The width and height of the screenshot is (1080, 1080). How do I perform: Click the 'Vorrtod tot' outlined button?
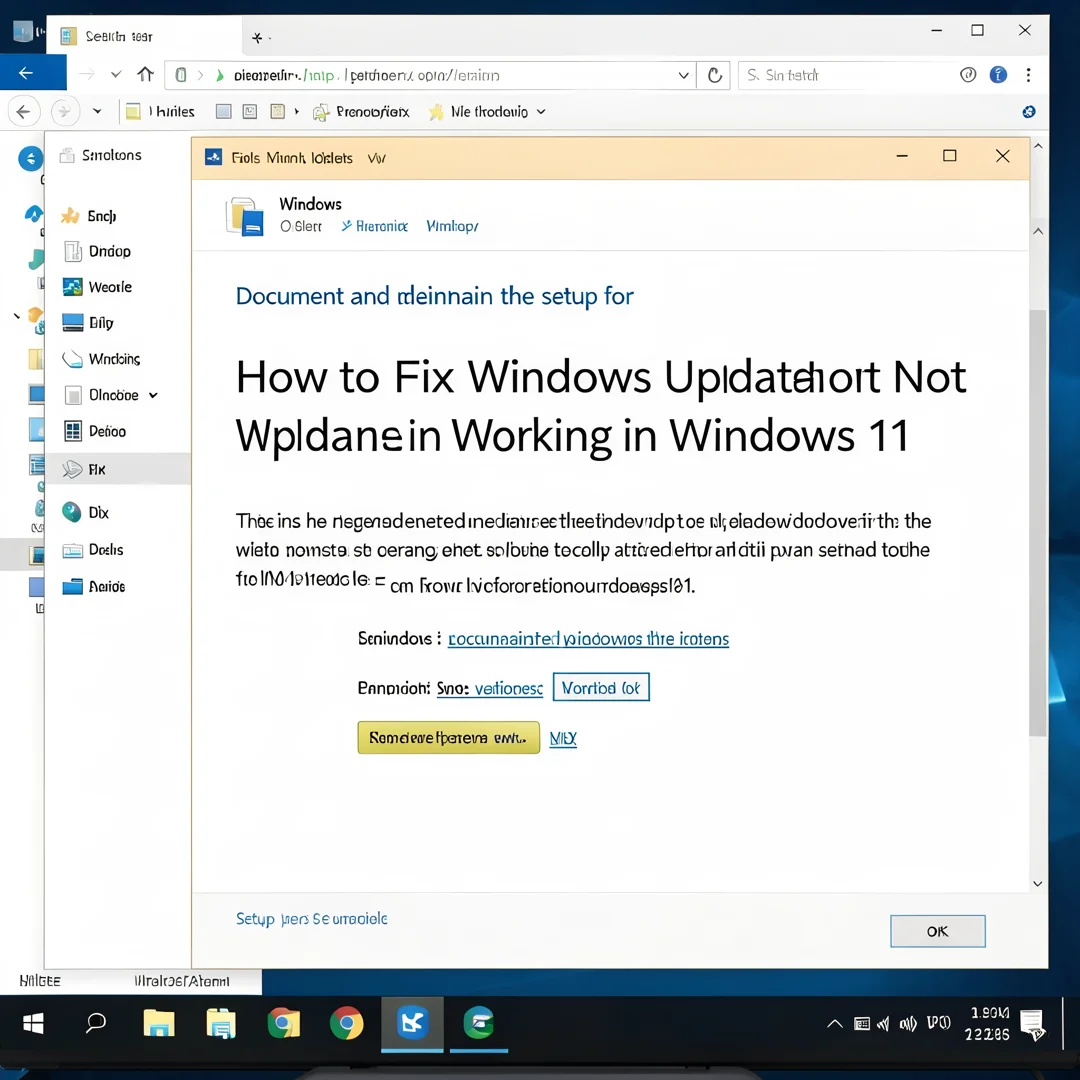[x=601, y=687]
